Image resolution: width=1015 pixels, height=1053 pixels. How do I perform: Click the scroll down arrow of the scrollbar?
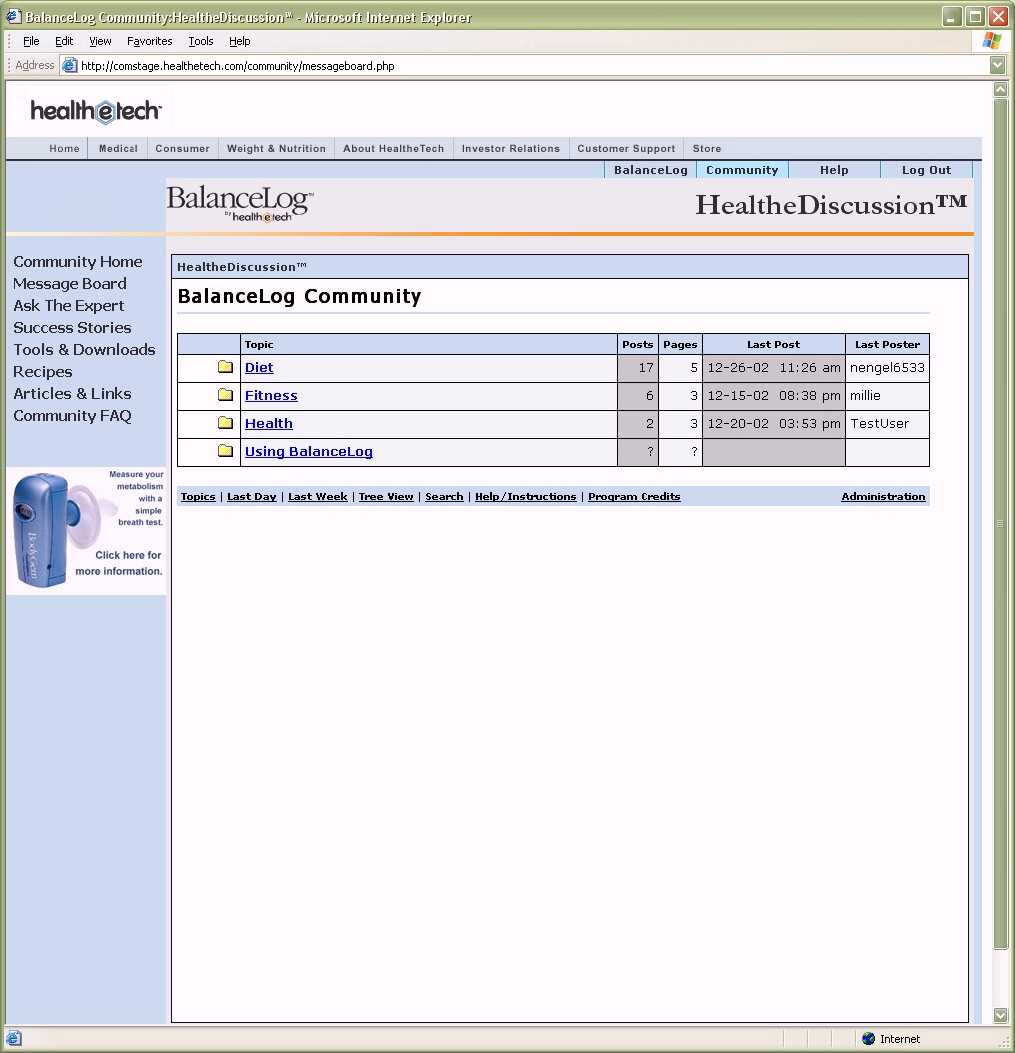tap(1000, 1015)
